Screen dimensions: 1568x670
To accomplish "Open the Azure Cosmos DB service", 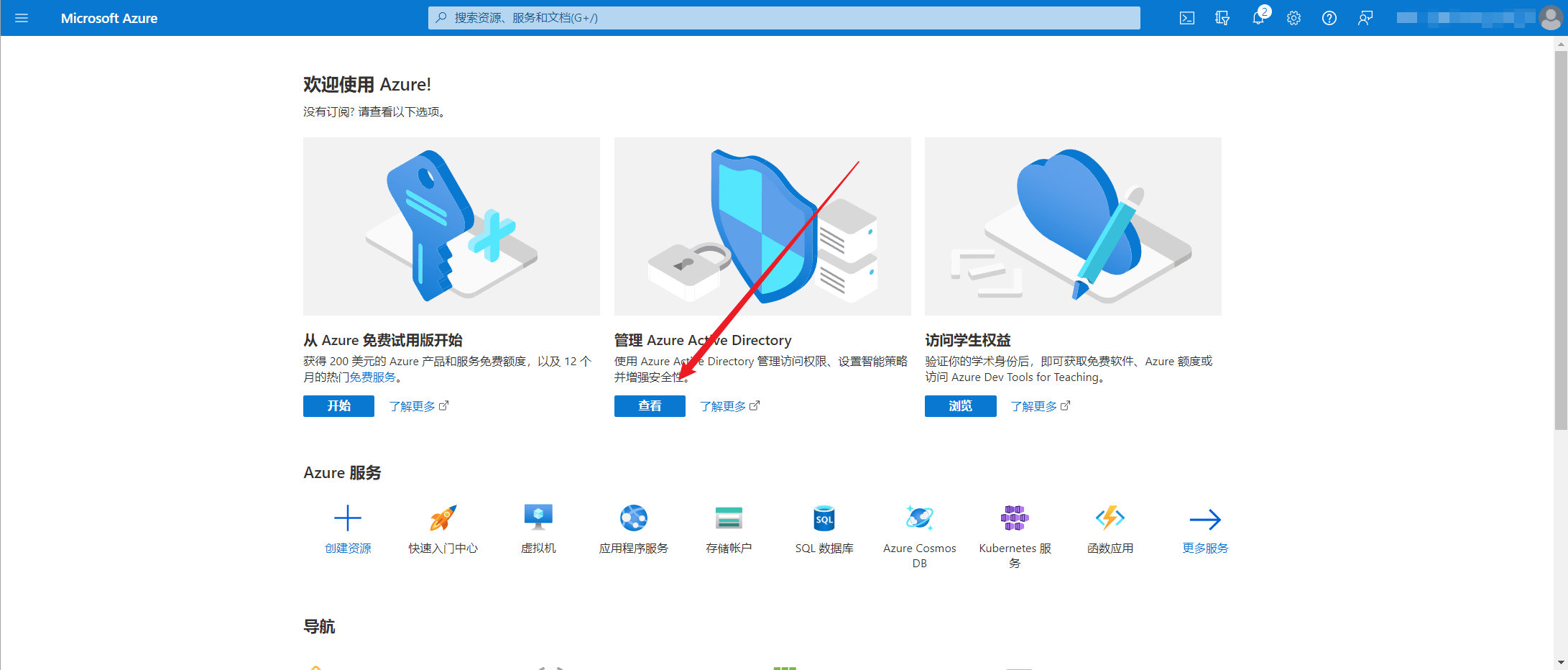I will (x=919, y=518).
